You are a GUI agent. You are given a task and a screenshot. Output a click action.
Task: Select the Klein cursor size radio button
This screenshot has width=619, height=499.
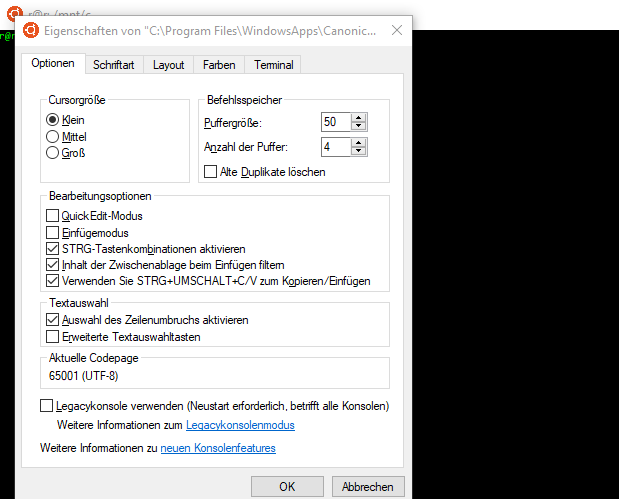click(52, 120)
